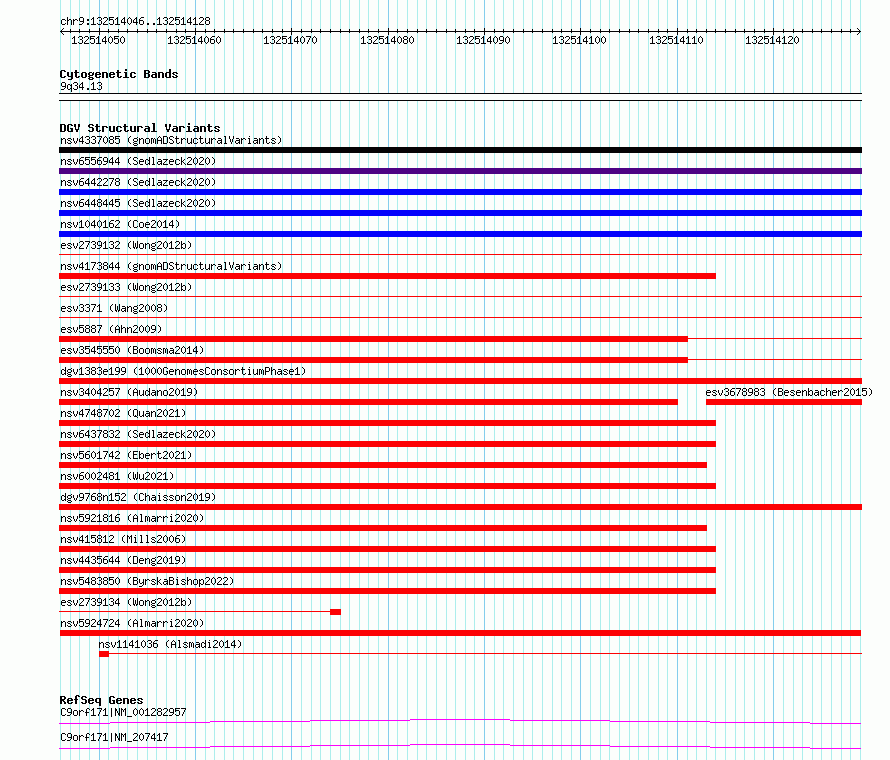890x760 pixels.
Task: Open variant nsv5601742 (Ebert2021)
Action: [126, 455]
